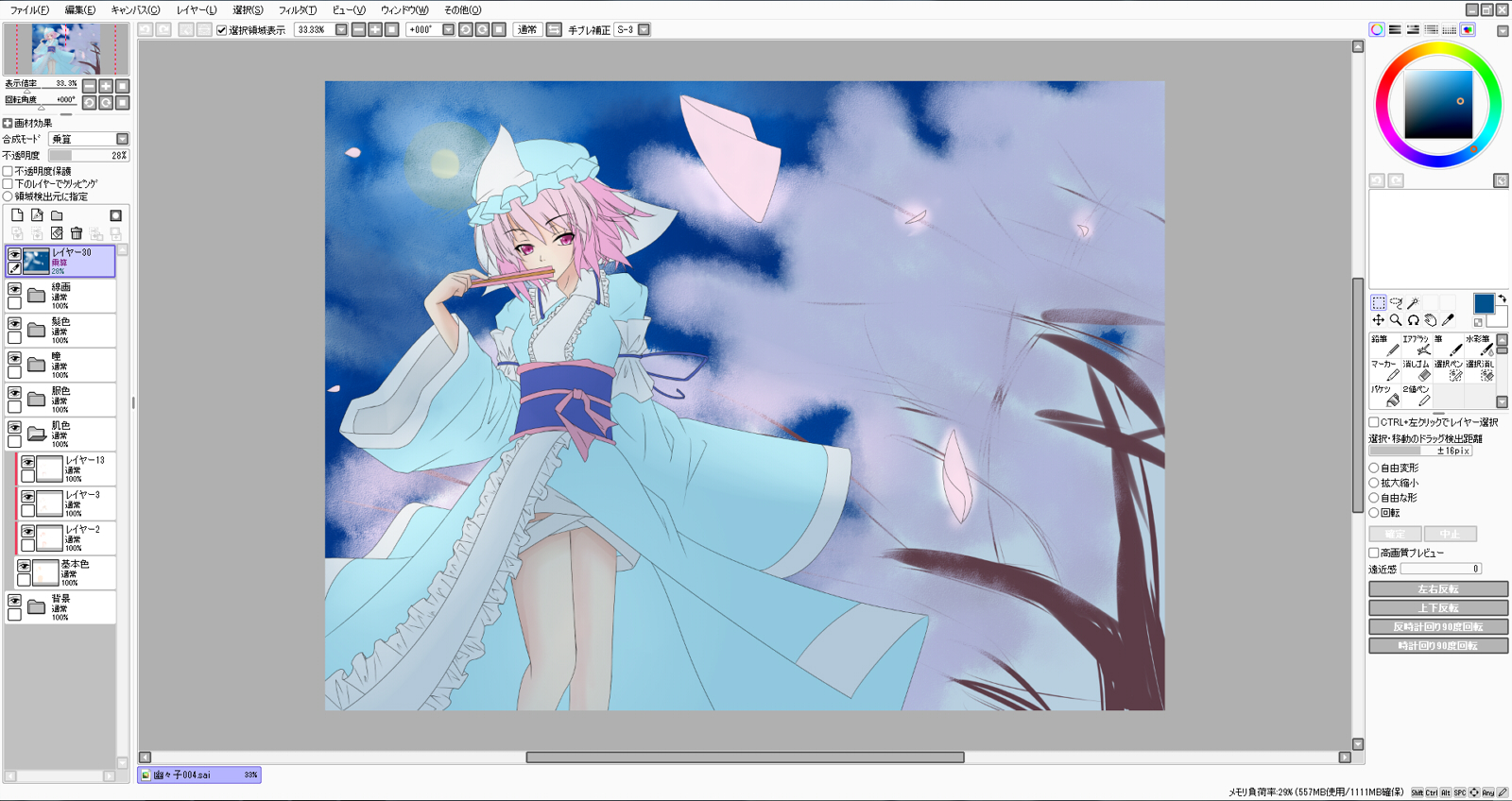Image resolution: width=1512 pixels, height=801 pixels.
Task: Add a layer mask
Action: click(x=115, y=215)
